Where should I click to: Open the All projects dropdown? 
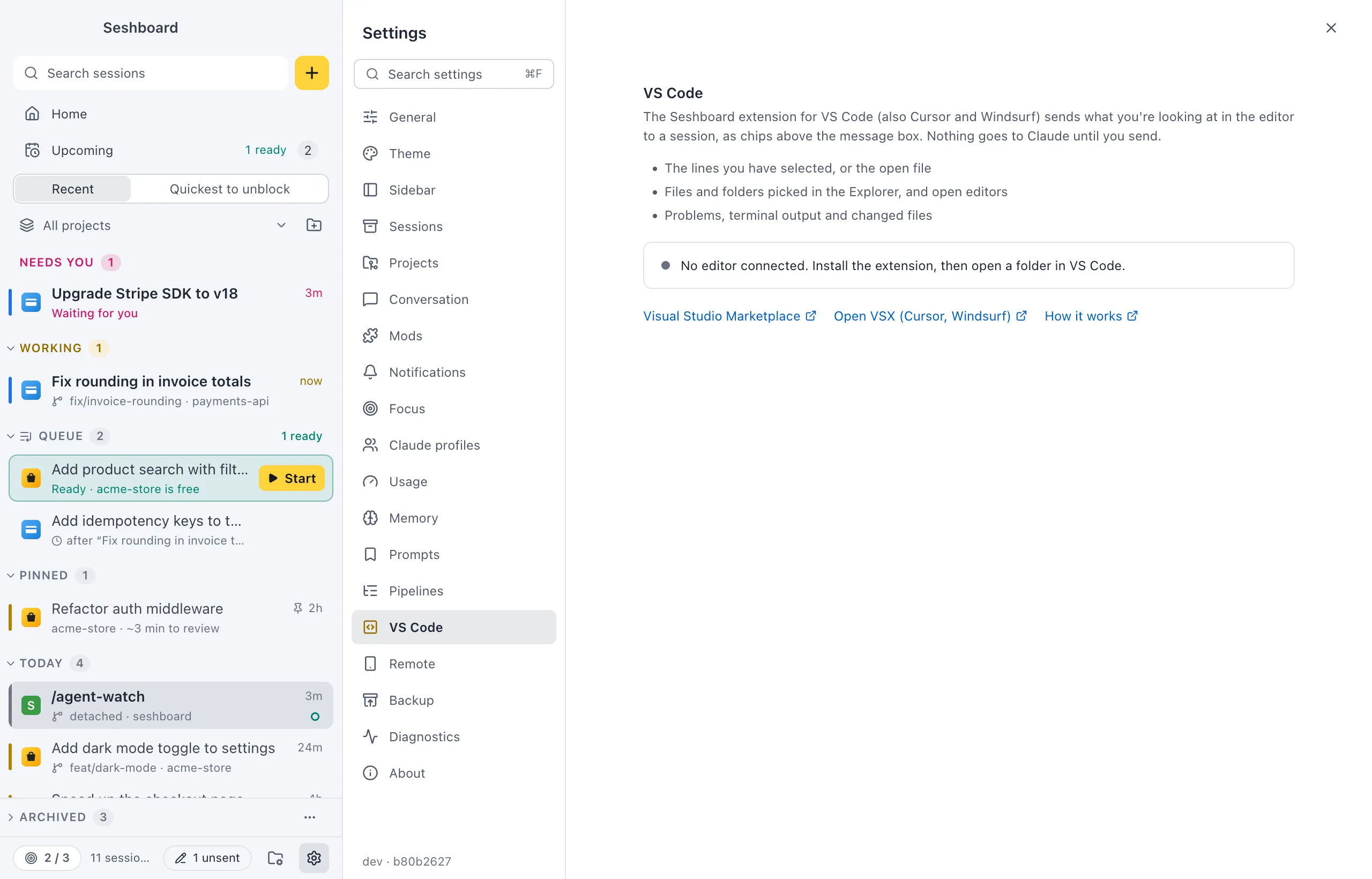click(153, 225)
